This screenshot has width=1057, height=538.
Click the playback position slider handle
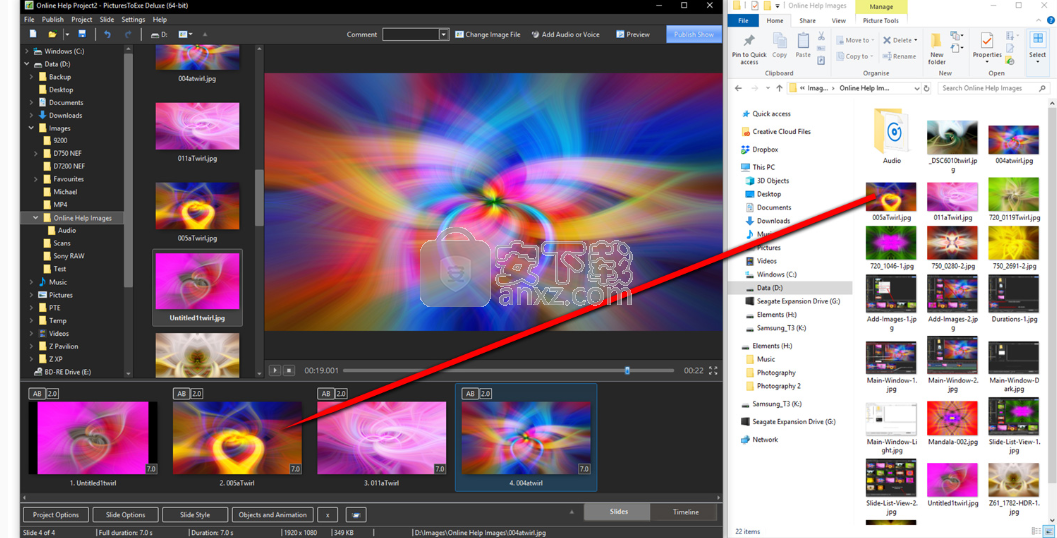(627, 370)
